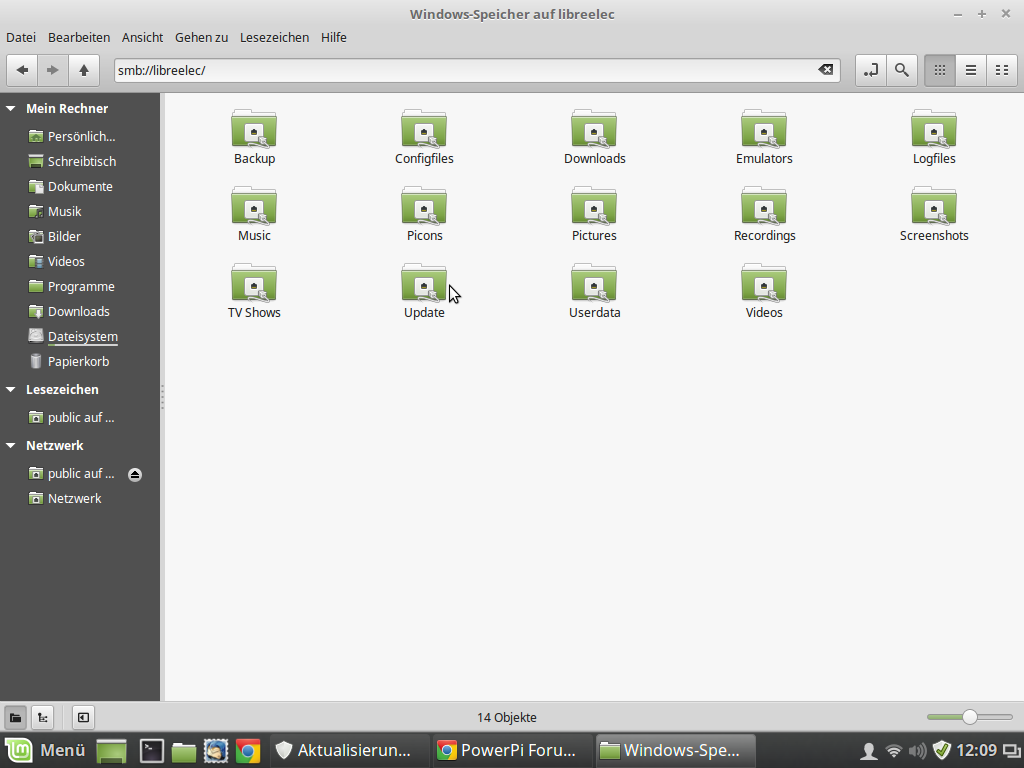
Task: Show tree view in sidebar
Action: (x=43, y=717)
